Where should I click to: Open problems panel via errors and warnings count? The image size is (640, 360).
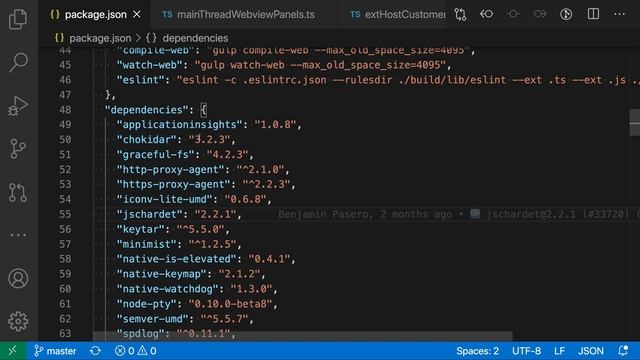point(136,351)
